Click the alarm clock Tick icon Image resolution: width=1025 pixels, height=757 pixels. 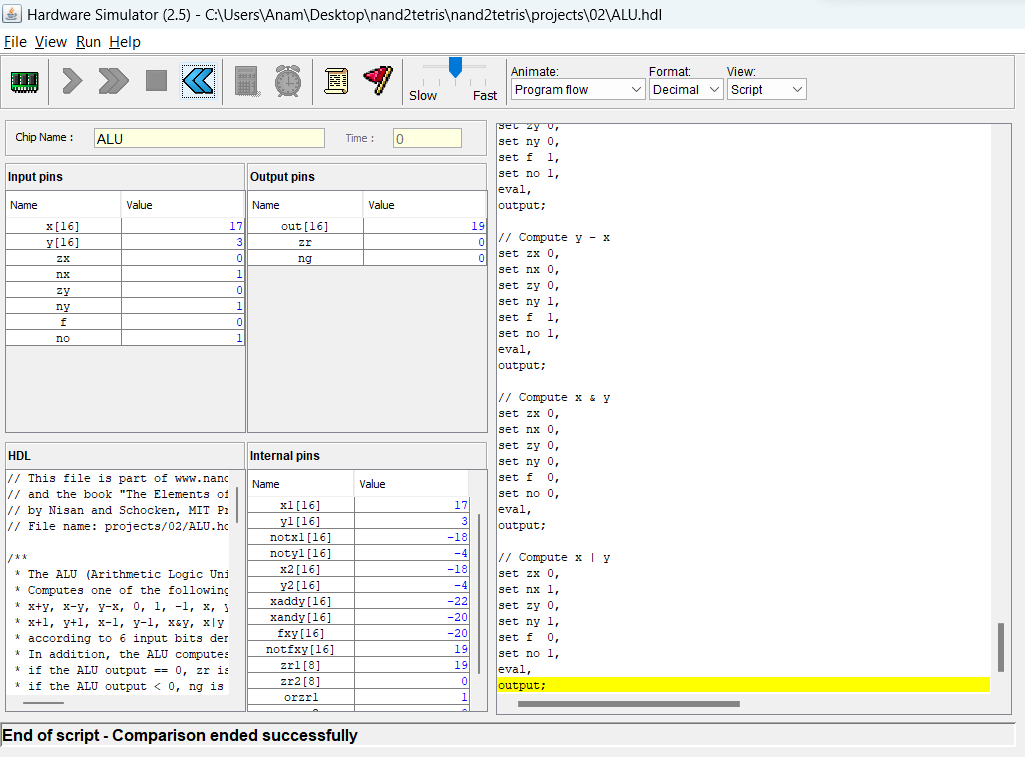pyautogui.click(x=288, y=81)
